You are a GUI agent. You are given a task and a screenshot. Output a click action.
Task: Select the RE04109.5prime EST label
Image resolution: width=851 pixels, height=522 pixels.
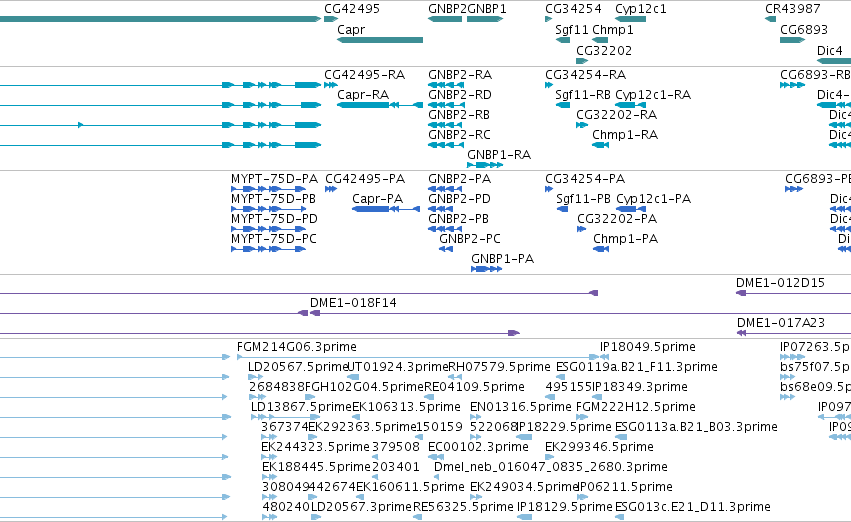474,387
